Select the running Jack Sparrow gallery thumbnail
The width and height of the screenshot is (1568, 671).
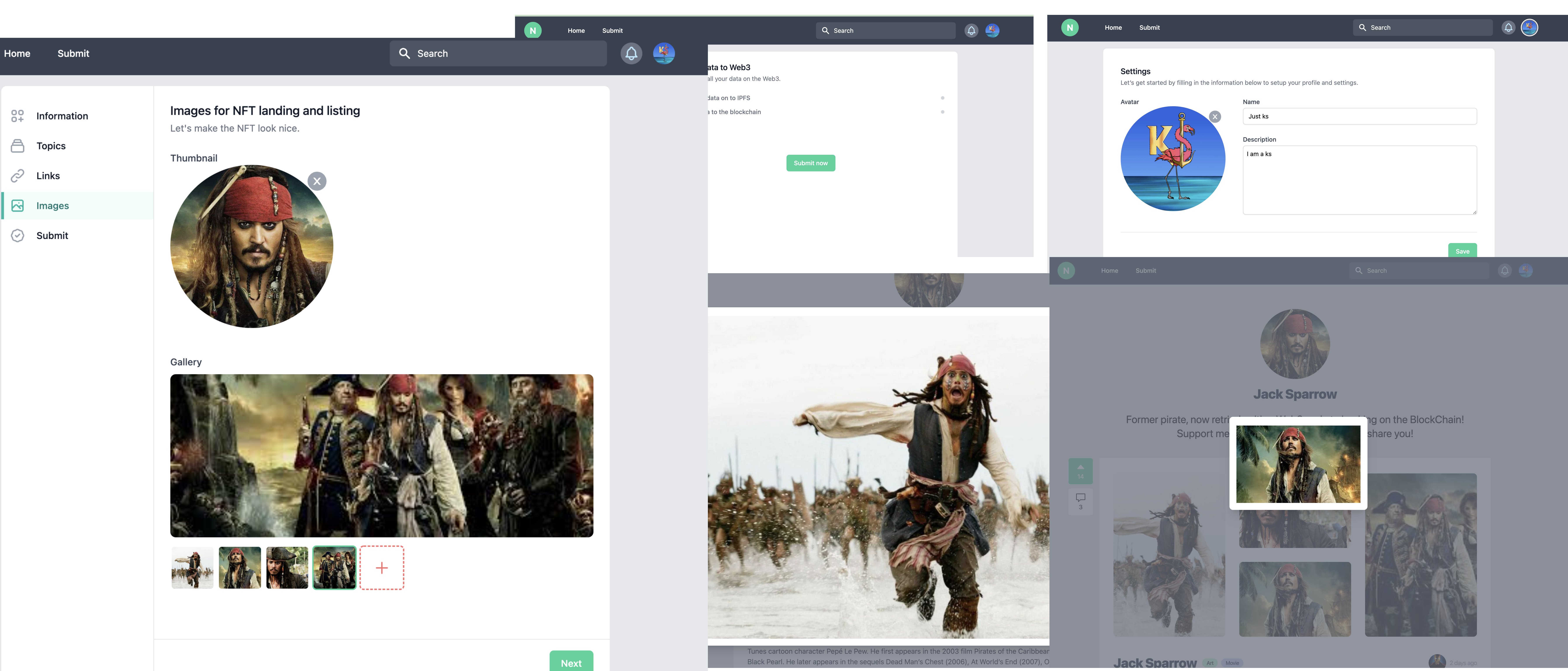(x=192, y=567)
